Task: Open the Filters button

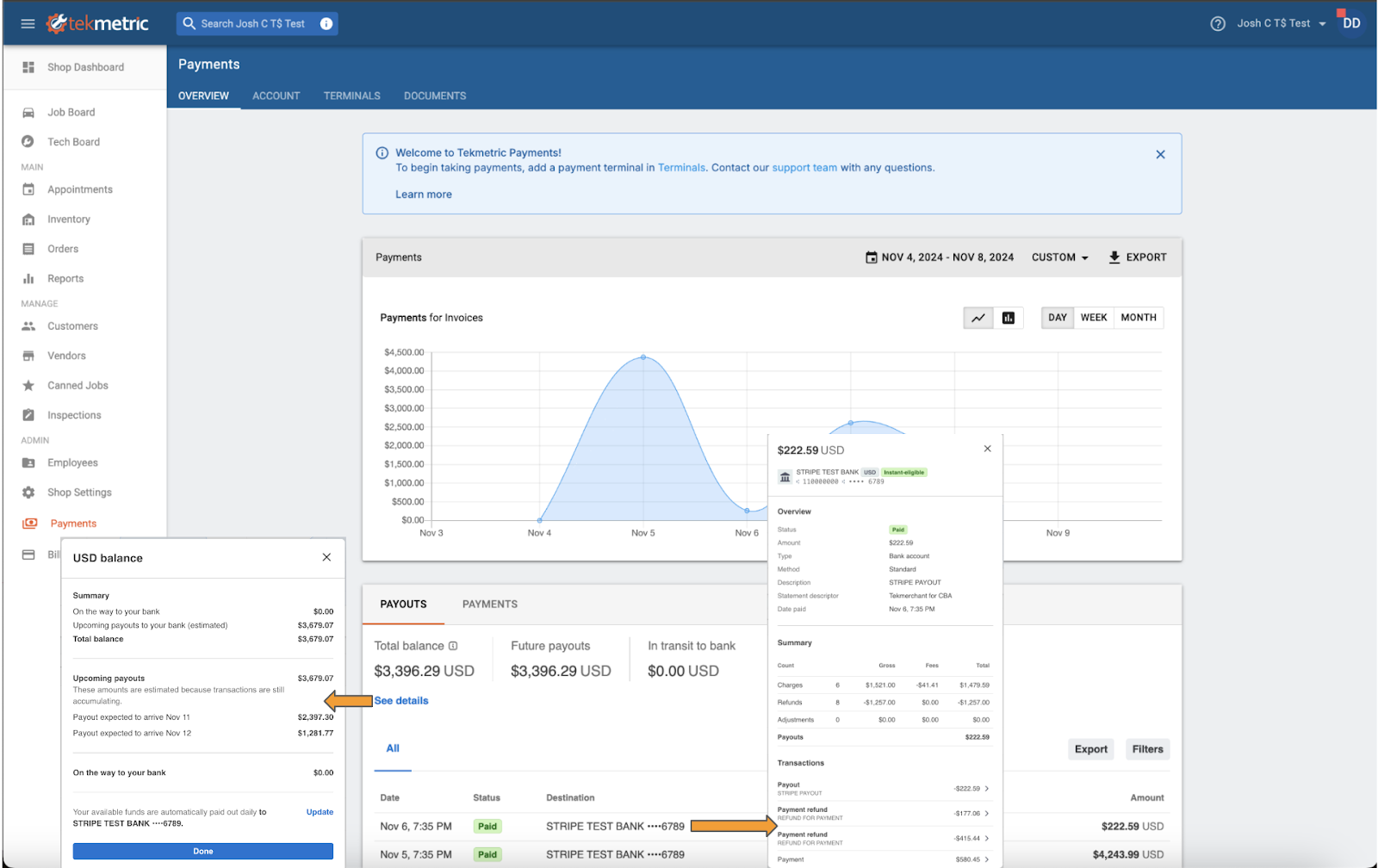Action: [1147, 749]
